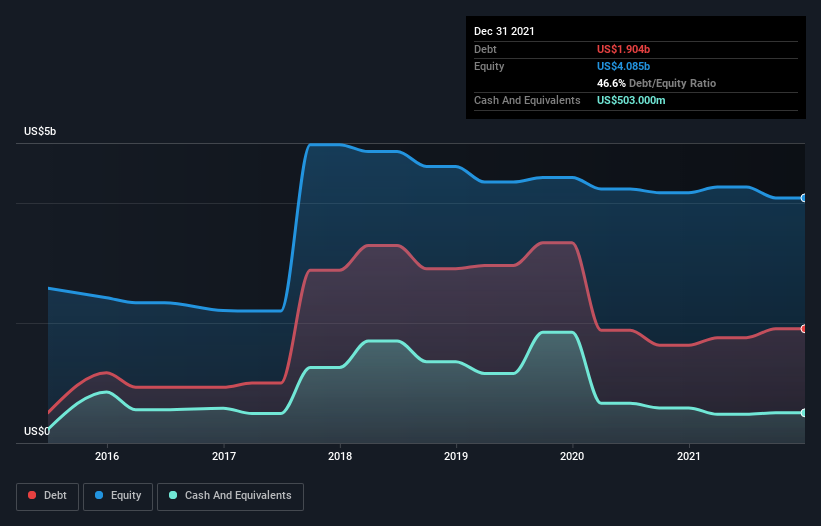Select the teal Cash endpoint marker
The width and height of the screenshot is (821, 526).
pos(804,413)
